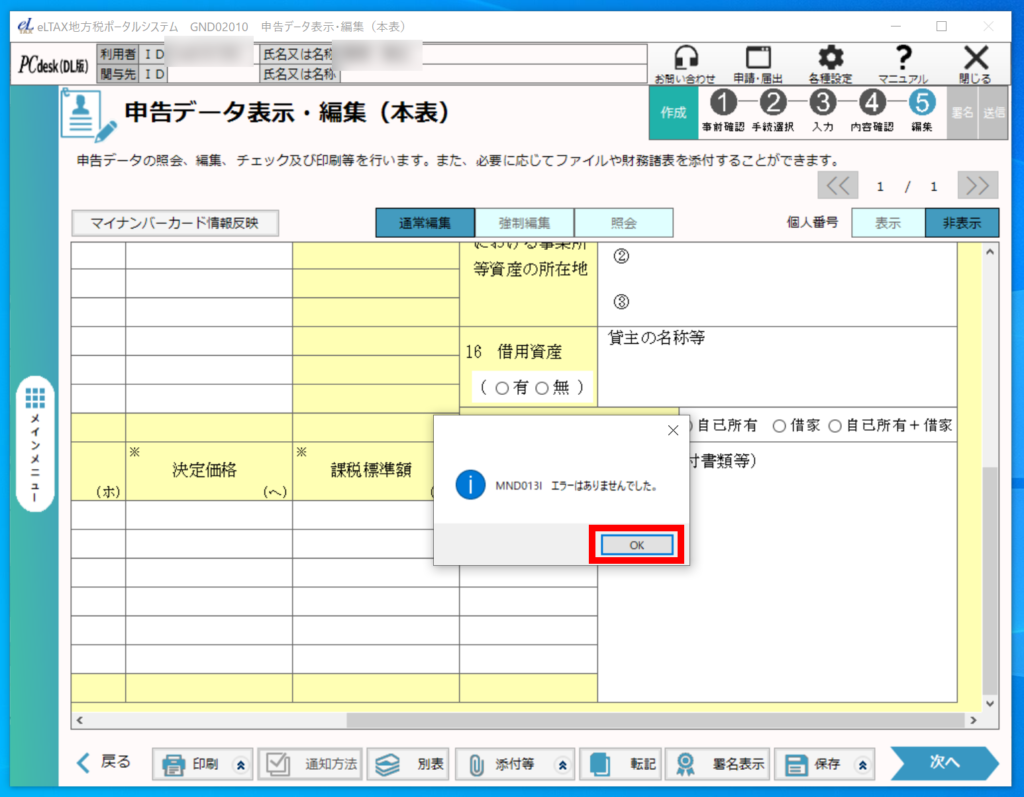
Task: Open 各種設定 gear settings
Action: (x=830, y=60)
